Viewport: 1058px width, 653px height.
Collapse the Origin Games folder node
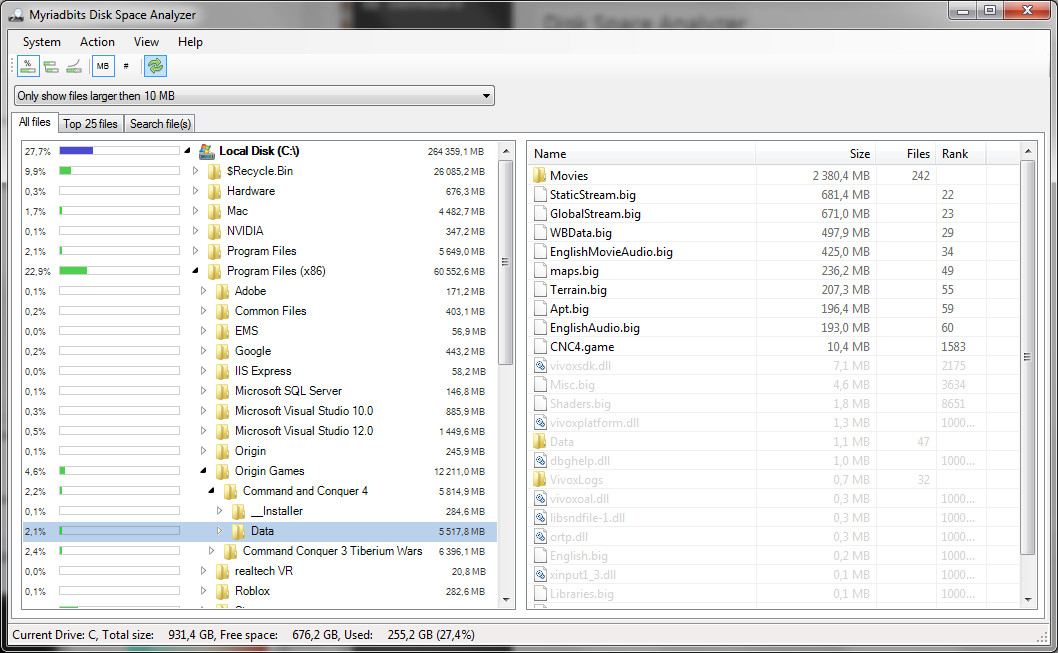[x=204, y=471]
